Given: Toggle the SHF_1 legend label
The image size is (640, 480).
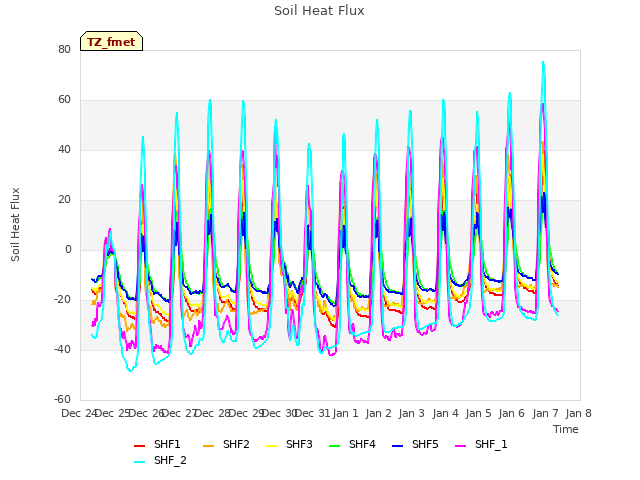Looking at the screenshot, I should (491, 444).
